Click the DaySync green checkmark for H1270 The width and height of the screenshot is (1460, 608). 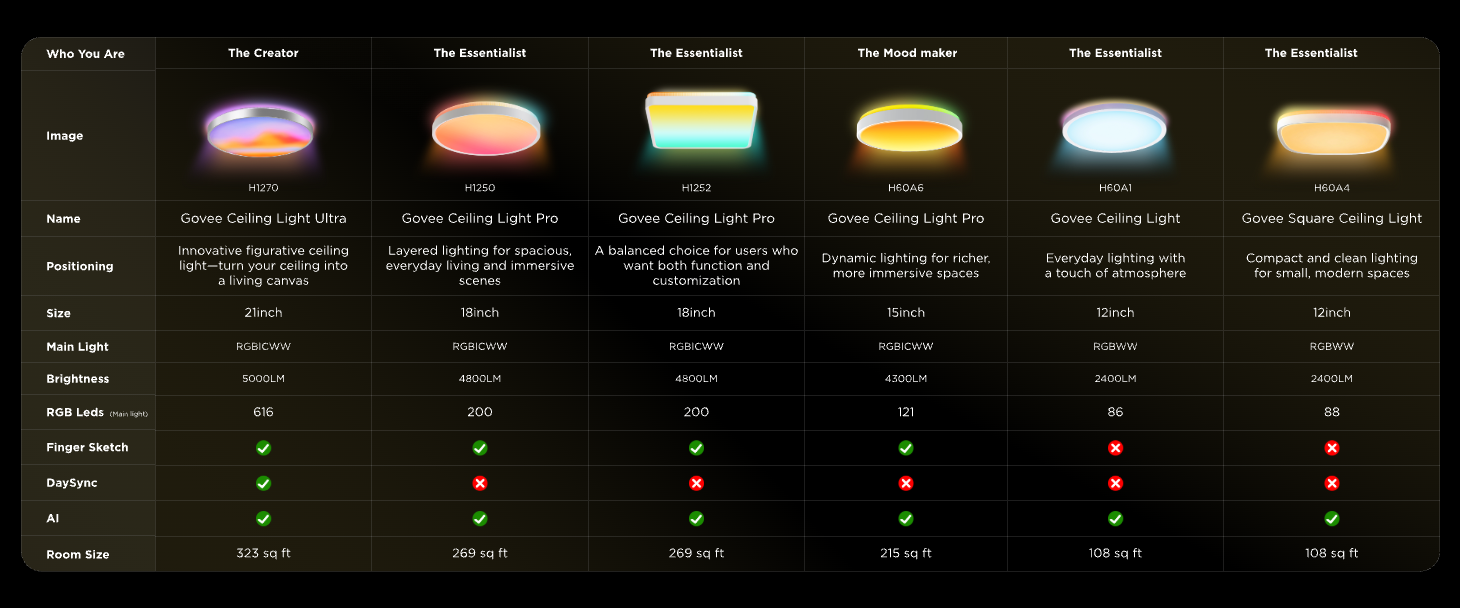263,483
